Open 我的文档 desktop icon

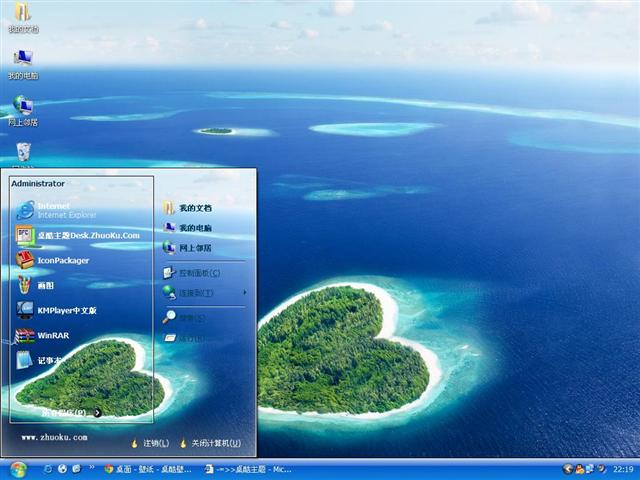click(x=23, y=17)
